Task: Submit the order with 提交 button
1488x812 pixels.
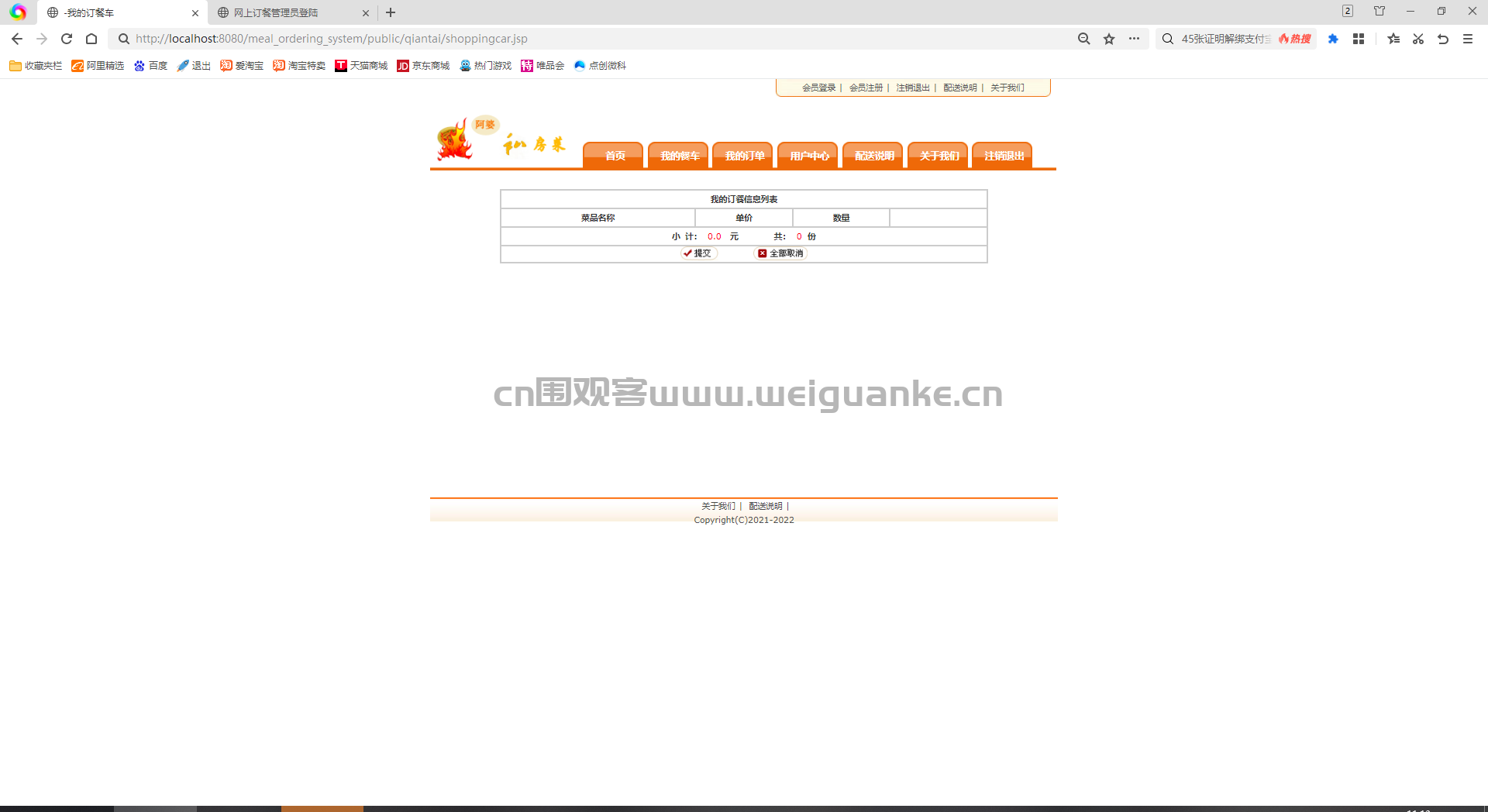Action: (x=698, y=253)
